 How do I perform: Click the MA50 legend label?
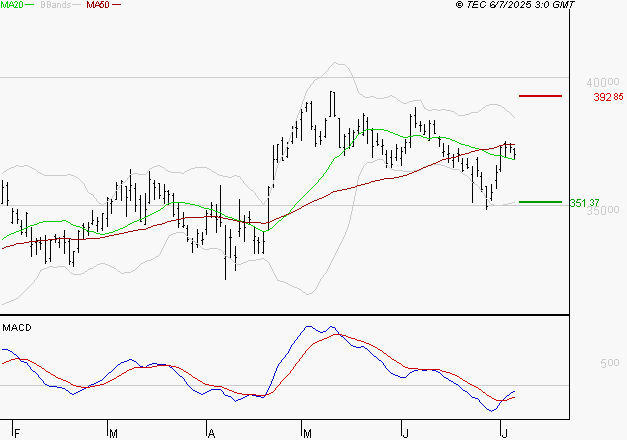[98, 5]
